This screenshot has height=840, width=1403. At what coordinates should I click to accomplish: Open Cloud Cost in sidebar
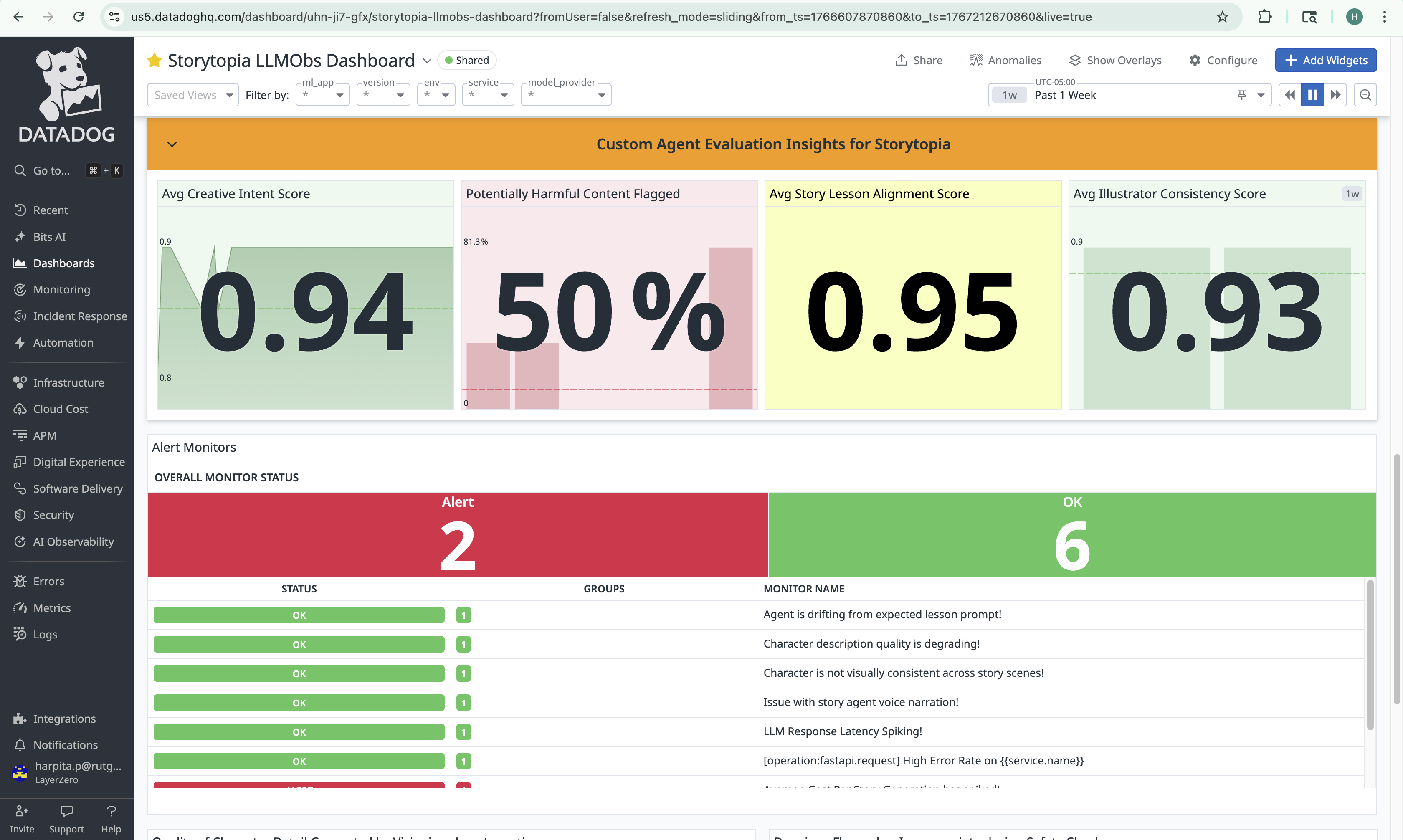61,409
